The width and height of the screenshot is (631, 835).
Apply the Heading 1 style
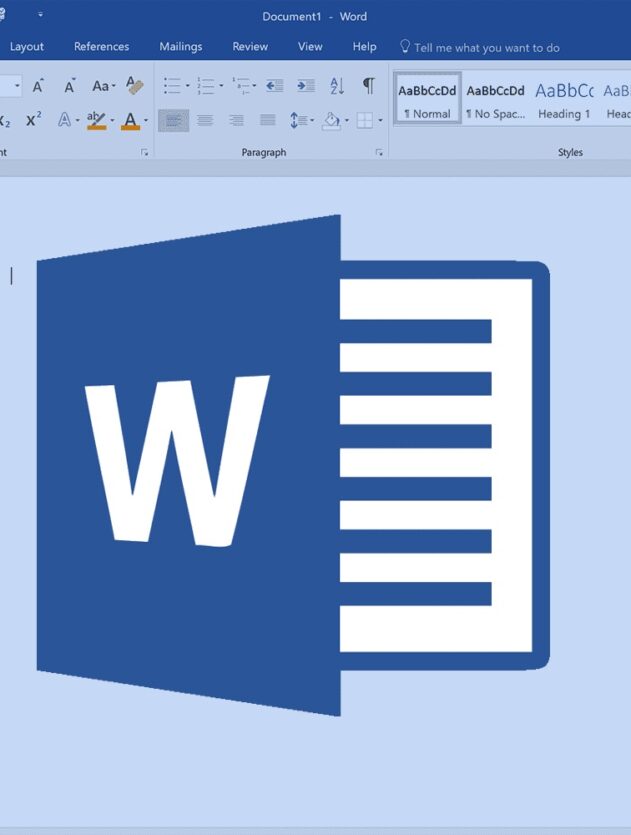(564, 99)
